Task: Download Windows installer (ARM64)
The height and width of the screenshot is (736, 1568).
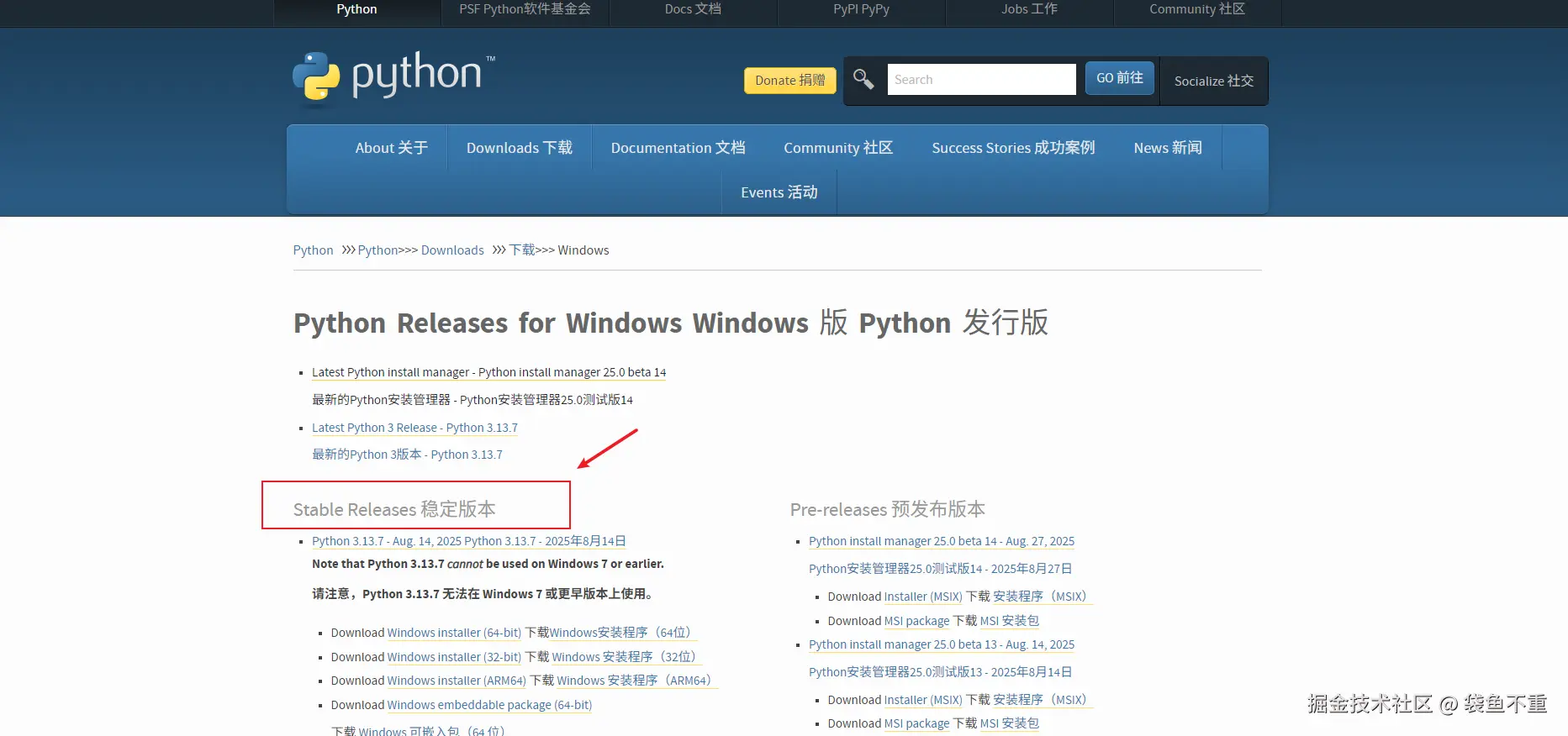Action: tap(457, 681)
